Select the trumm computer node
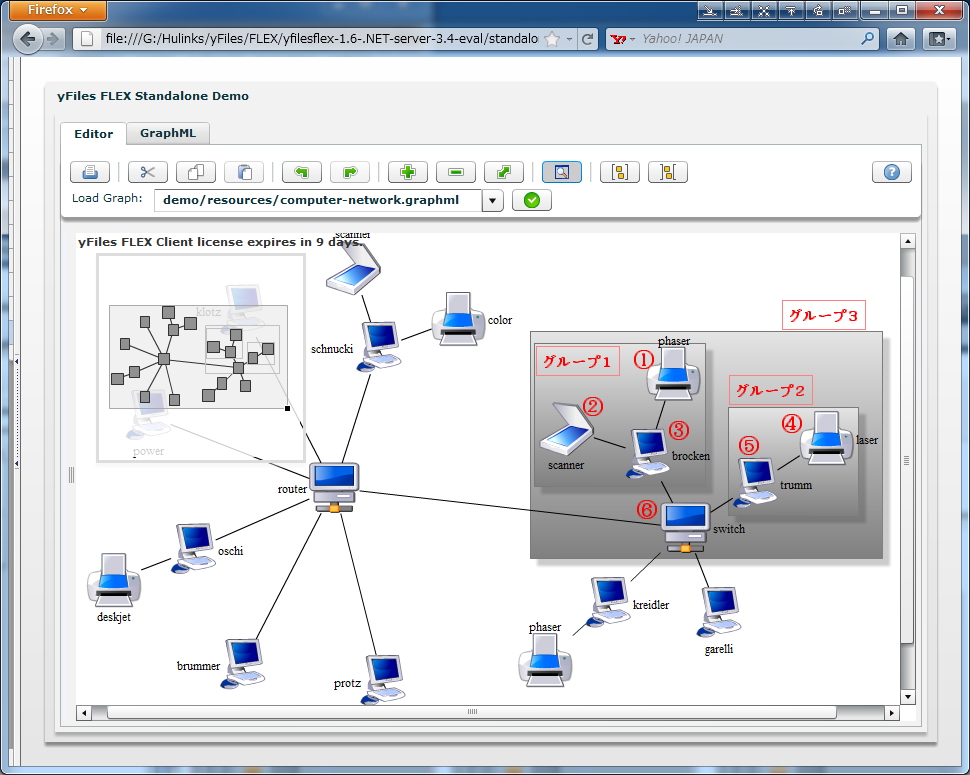 coord(755,482)
